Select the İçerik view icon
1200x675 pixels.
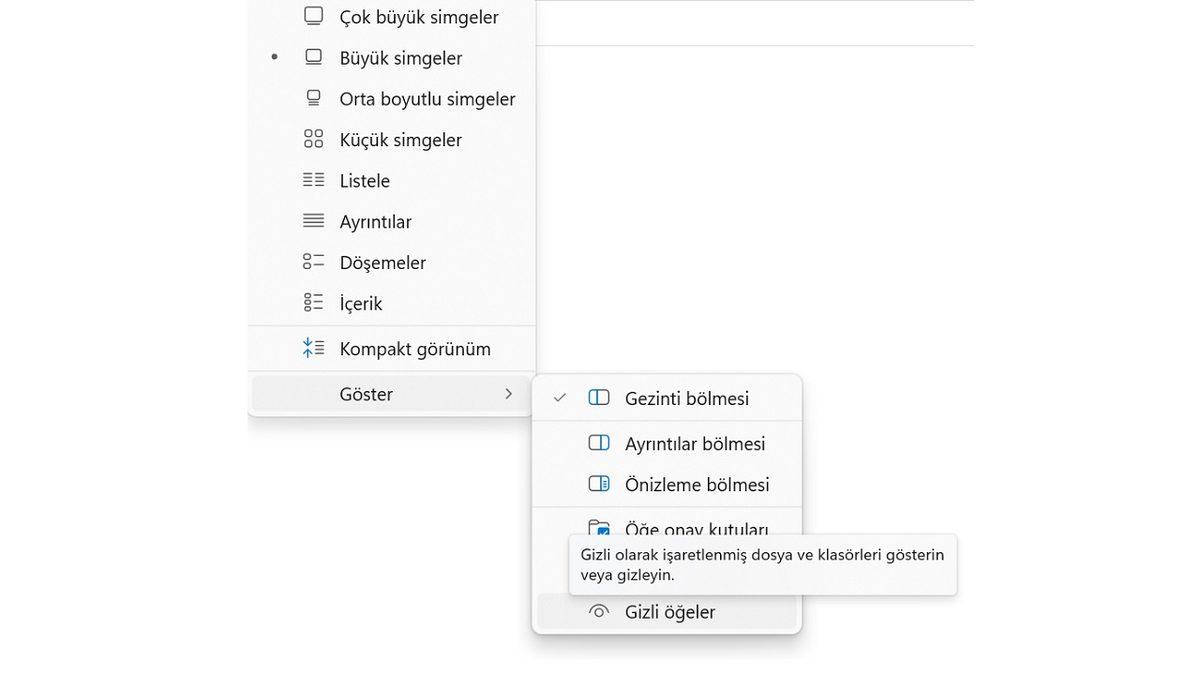point(313,301)
